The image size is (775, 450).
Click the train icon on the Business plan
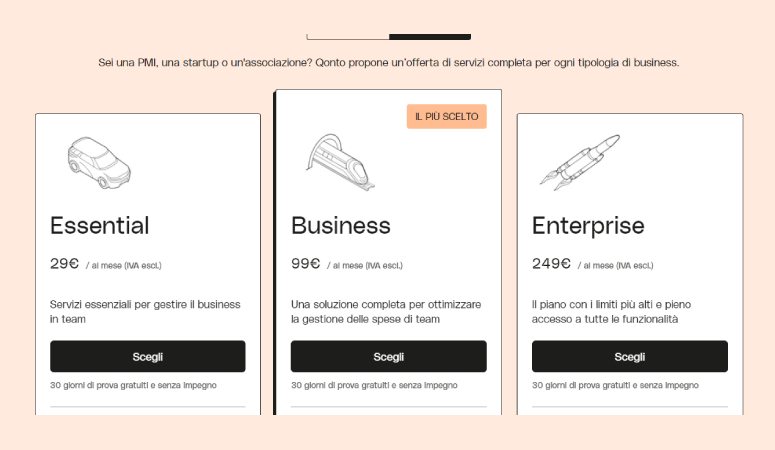340,163
